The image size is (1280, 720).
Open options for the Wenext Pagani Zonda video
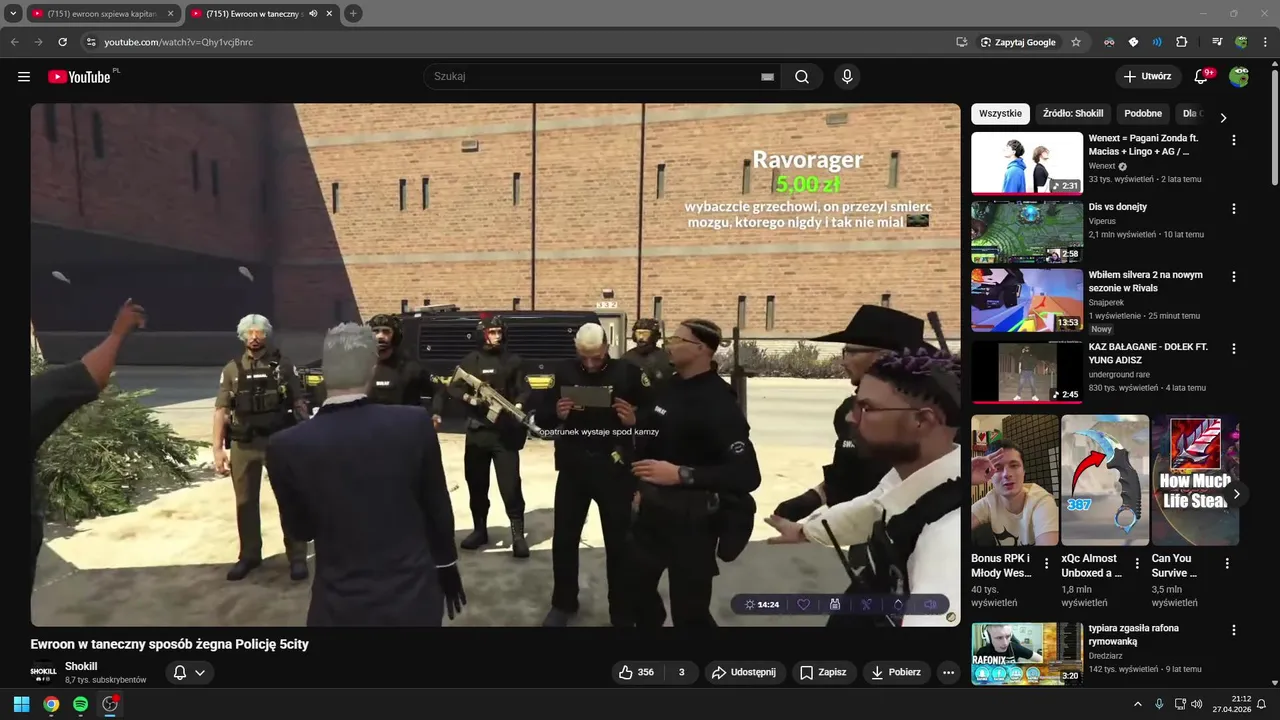[1233, 141]
